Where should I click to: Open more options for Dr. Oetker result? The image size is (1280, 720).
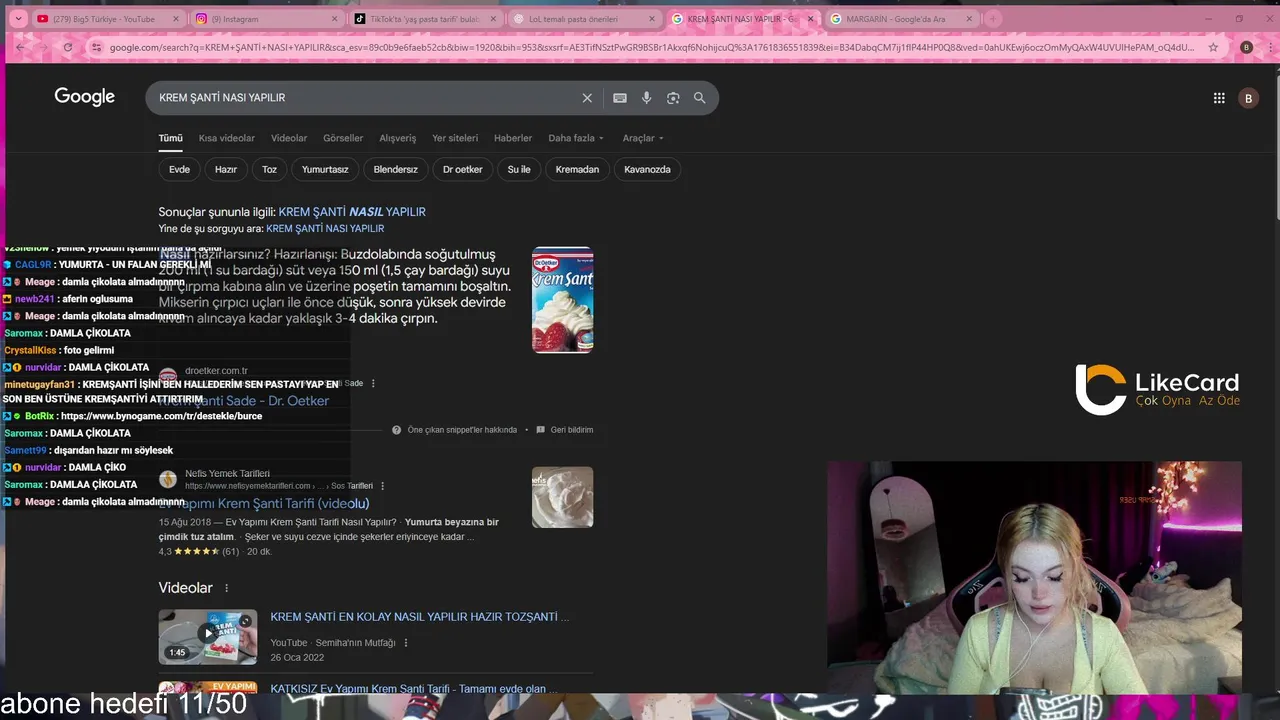click(374, 383)
